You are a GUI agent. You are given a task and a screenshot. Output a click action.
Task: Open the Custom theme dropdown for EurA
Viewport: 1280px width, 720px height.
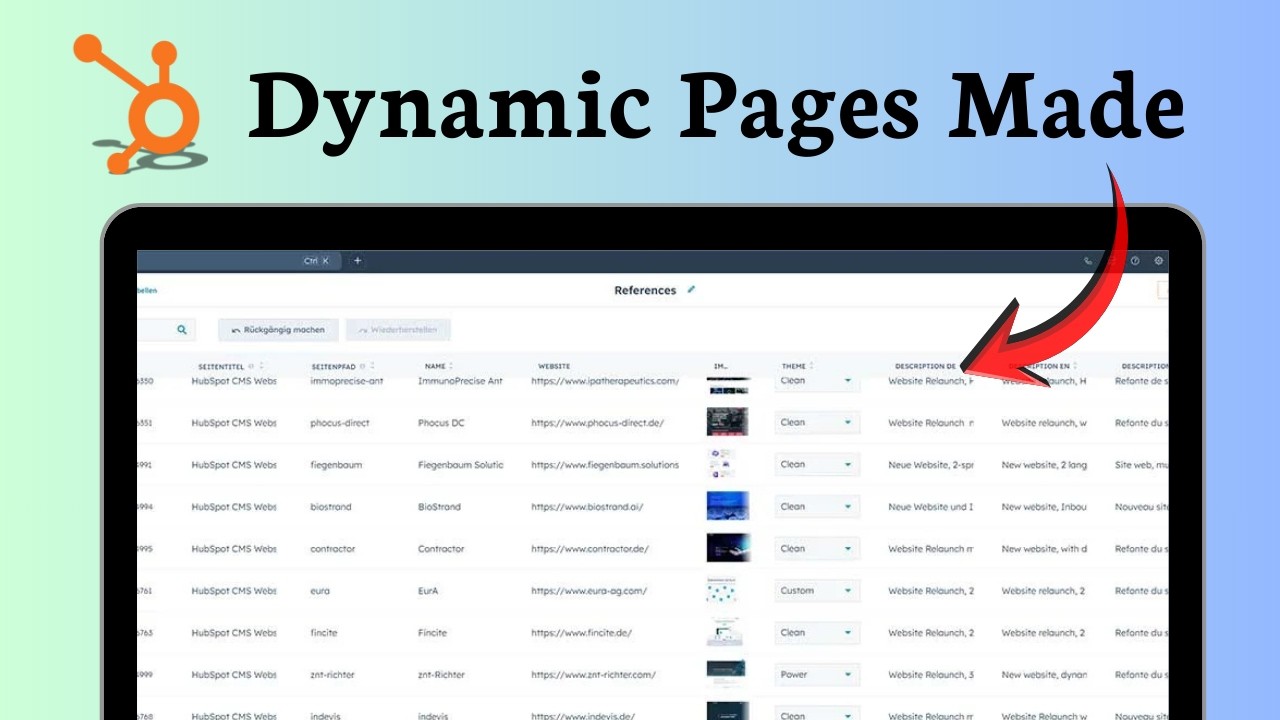(x=817, y=590)
